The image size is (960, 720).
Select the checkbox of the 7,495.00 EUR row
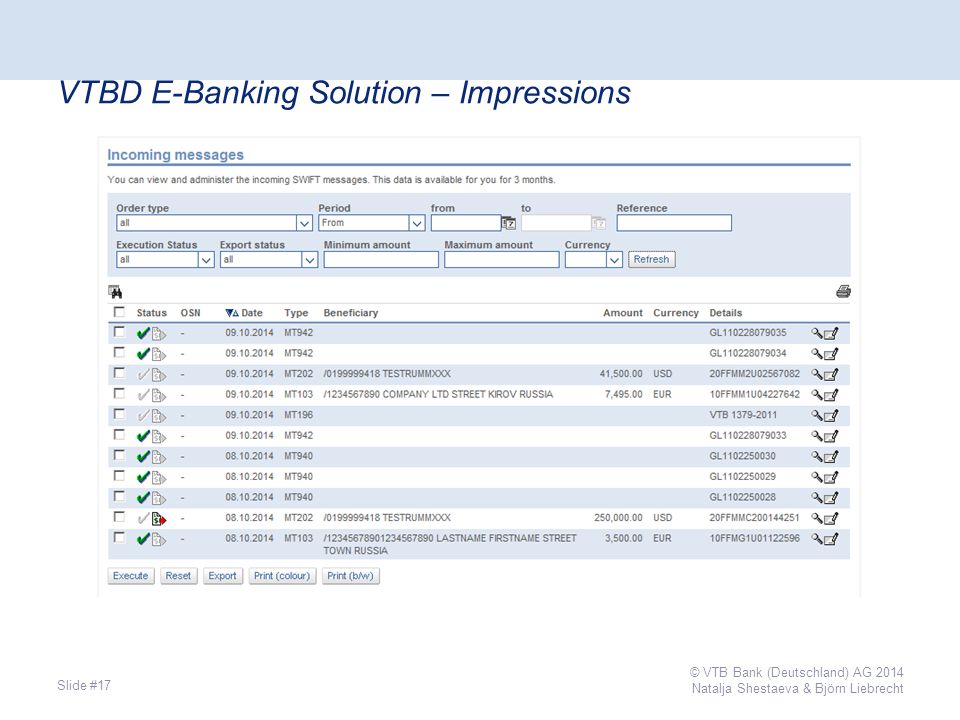(x=119, y=394)
